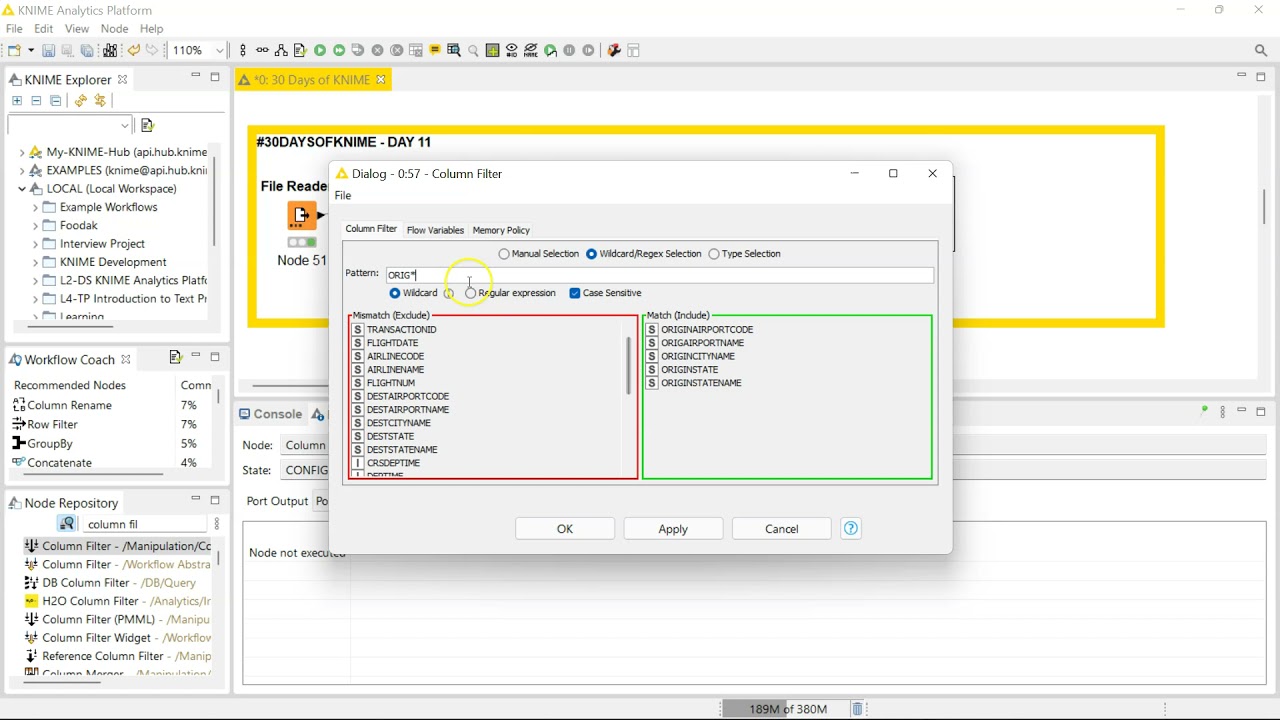Click the Refresh icon in KNIME Explorer
This screenshot has width=1280, height=720.
tap(80, 101)
